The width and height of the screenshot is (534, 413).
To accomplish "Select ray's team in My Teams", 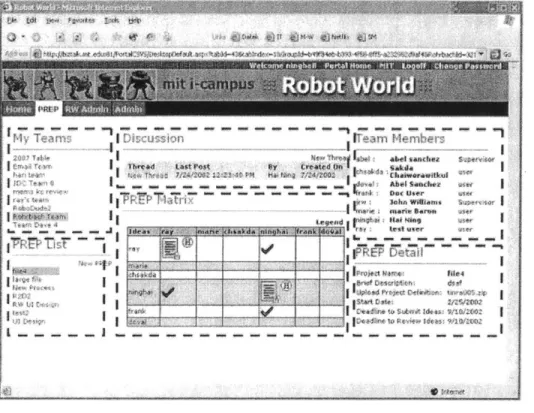I will (31, 200).
